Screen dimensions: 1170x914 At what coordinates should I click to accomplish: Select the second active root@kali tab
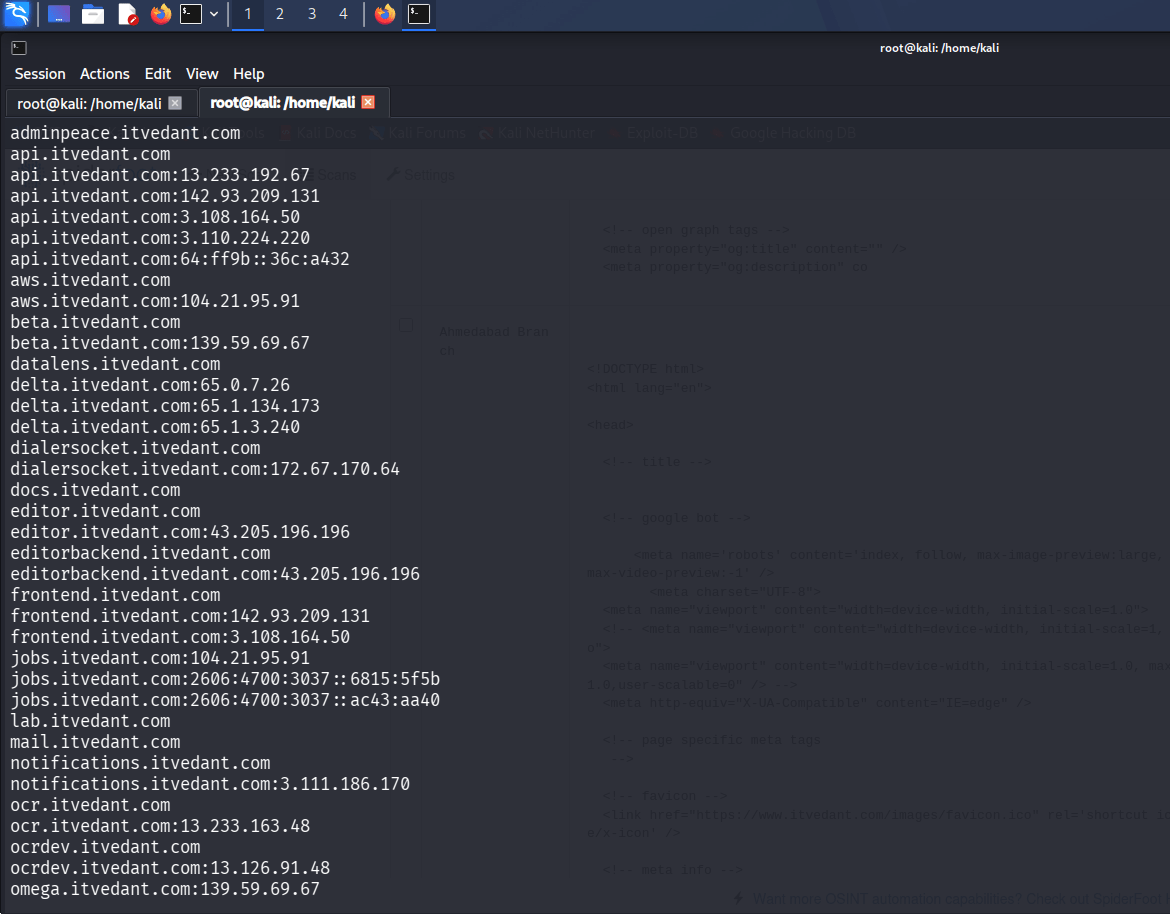[283, 103]
